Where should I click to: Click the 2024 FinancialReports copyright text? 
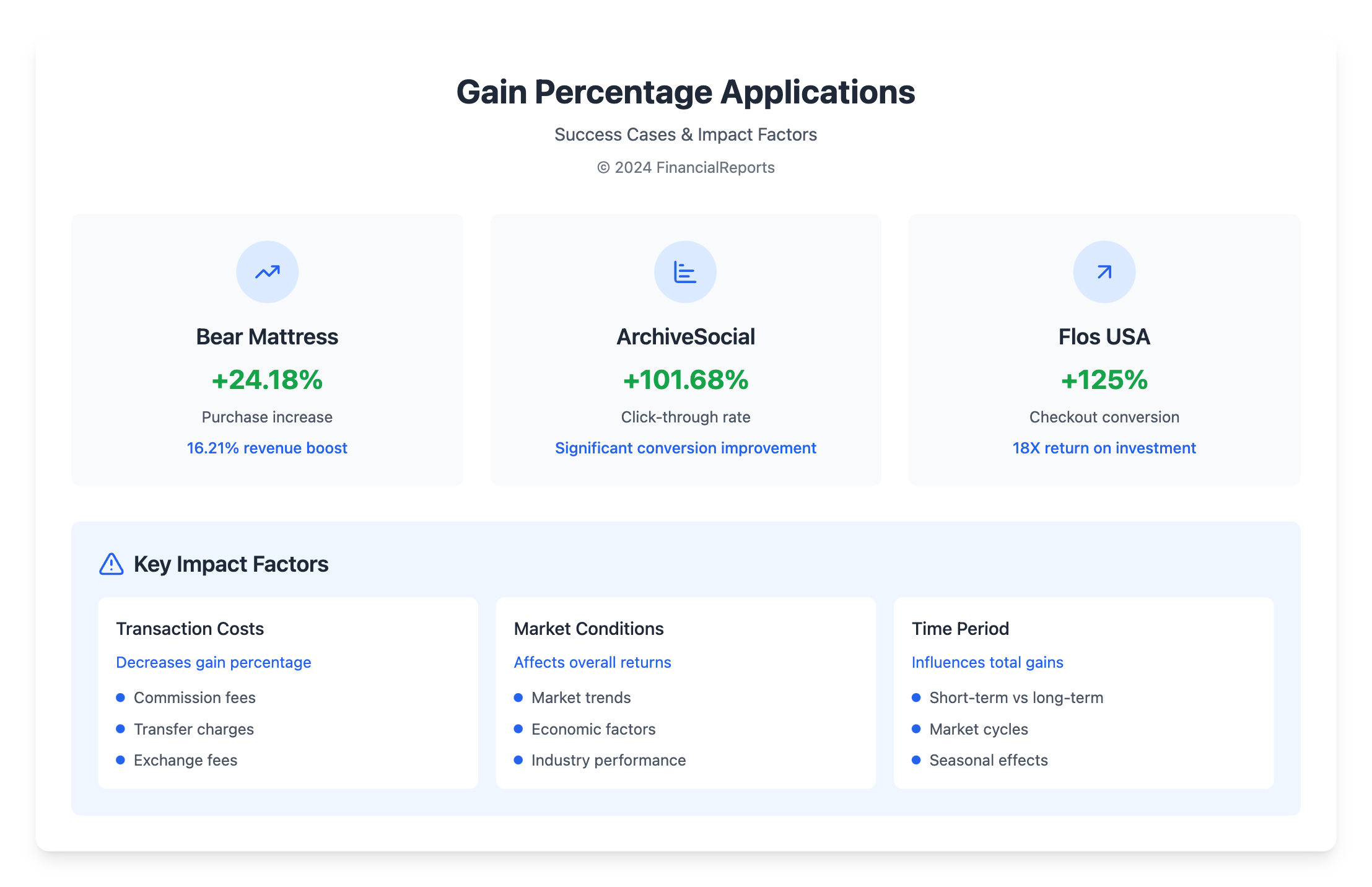(685, 168)
